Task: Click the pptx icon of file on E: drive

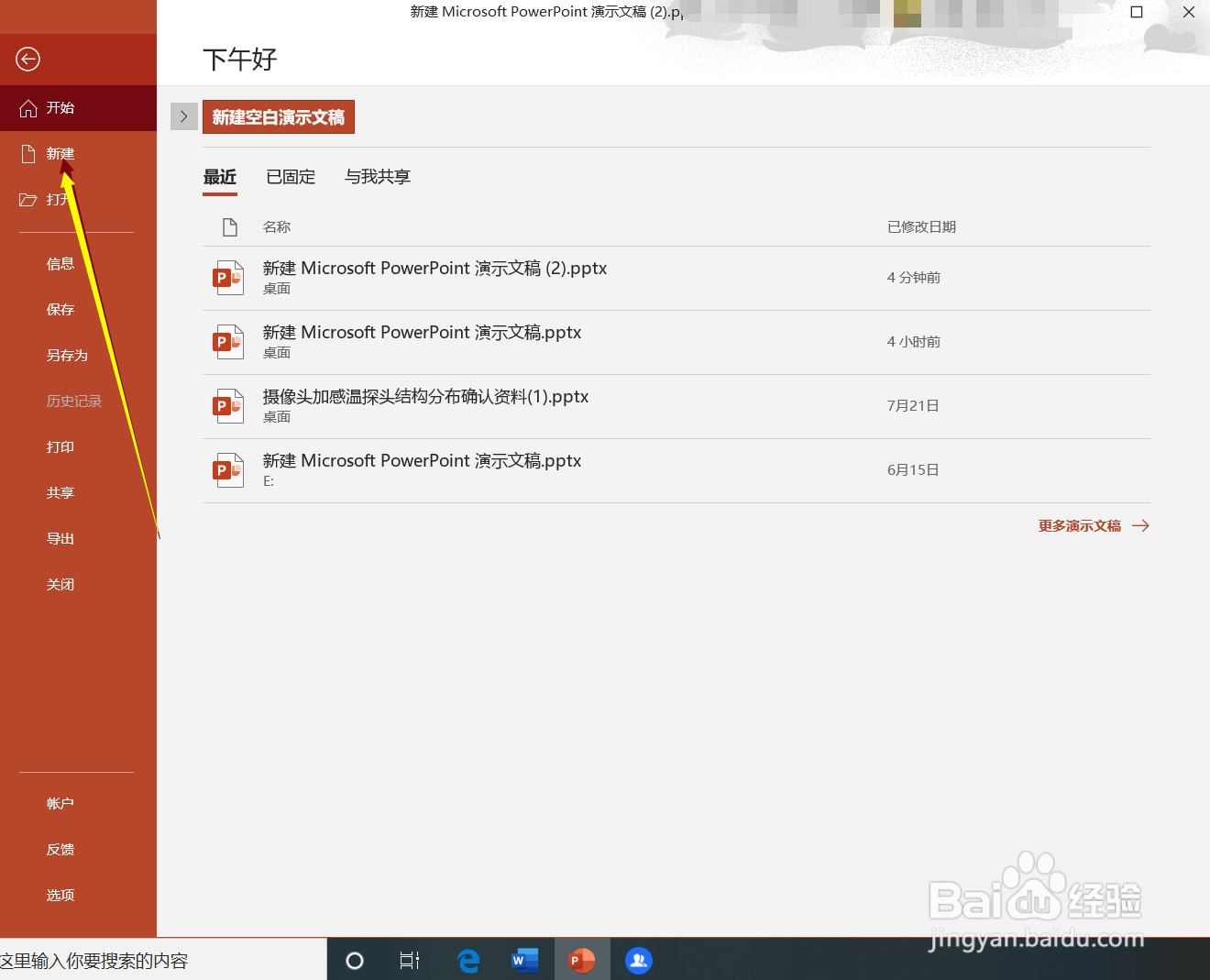Action: tap(228, 470)
